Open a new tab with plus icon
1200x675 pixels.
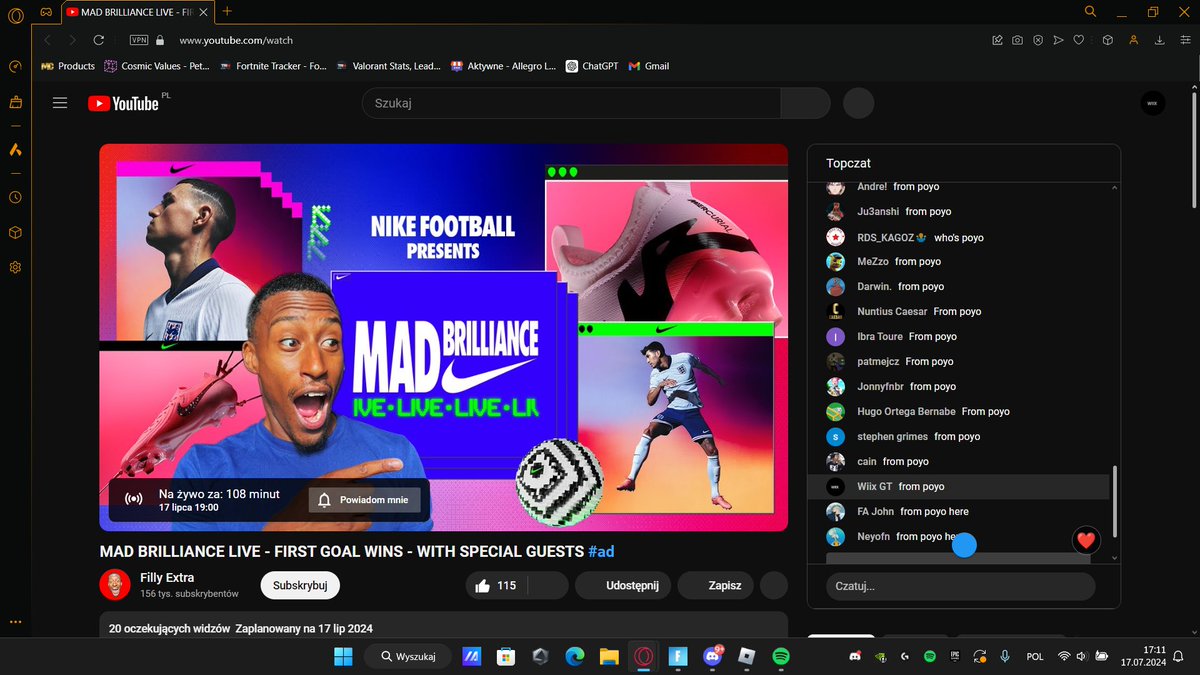point(227,11)
